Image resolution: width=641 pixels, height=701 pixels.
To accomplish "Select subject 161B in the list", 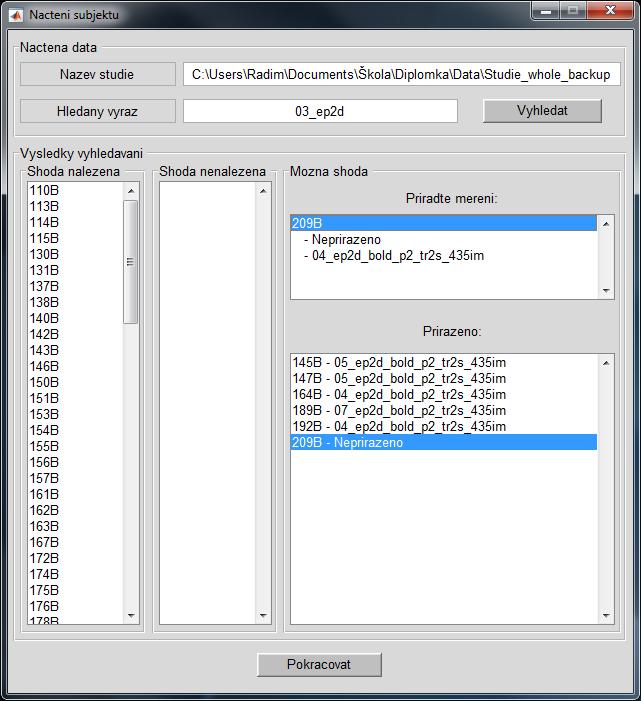I will point(75,494).
